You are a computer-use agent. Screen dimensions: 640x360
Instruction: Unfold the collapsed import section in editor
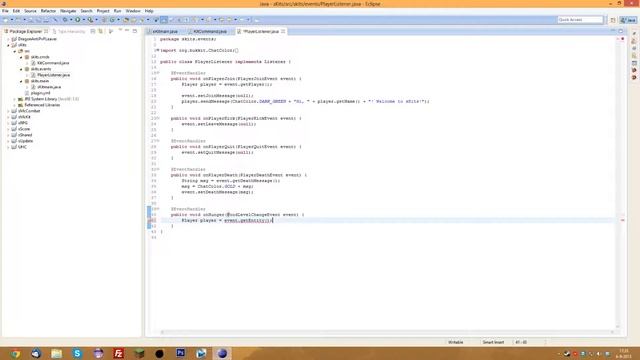(x=157, y=50)
